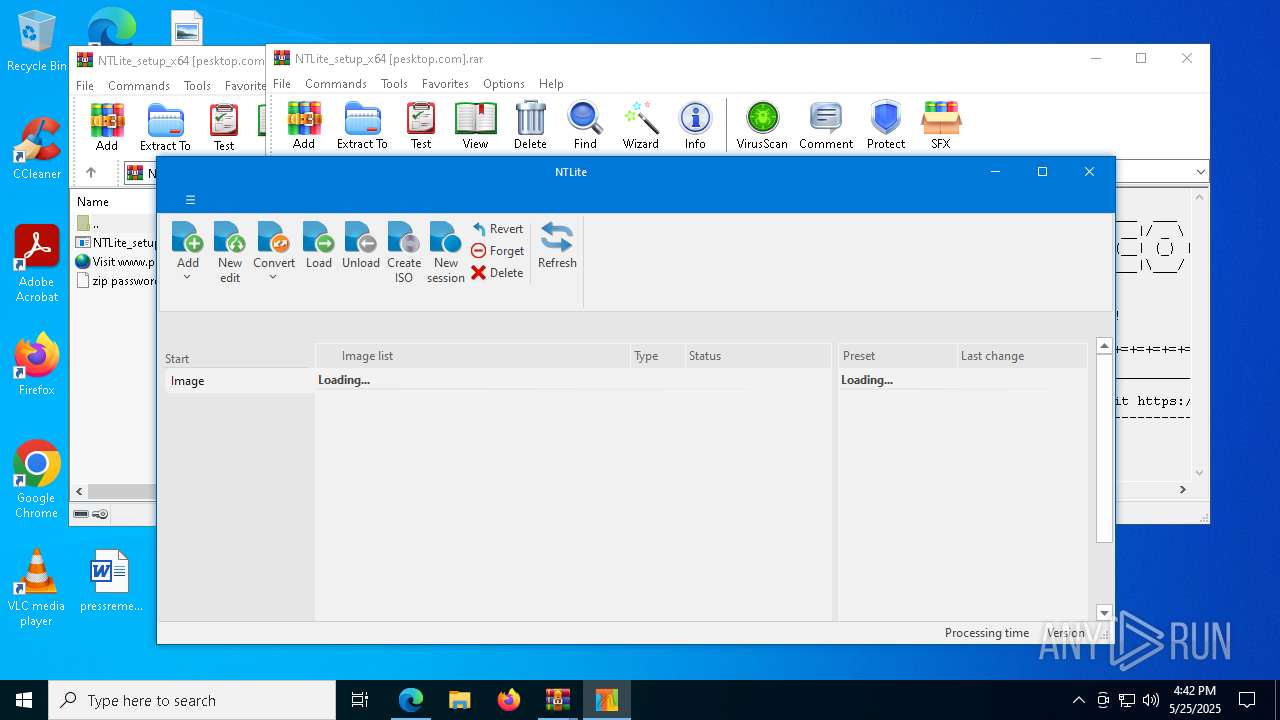Click Processing time in NTLite status bar
The height and width of the screenshot is (720, 1280).
pyautogui.click(x=987, y=633)
